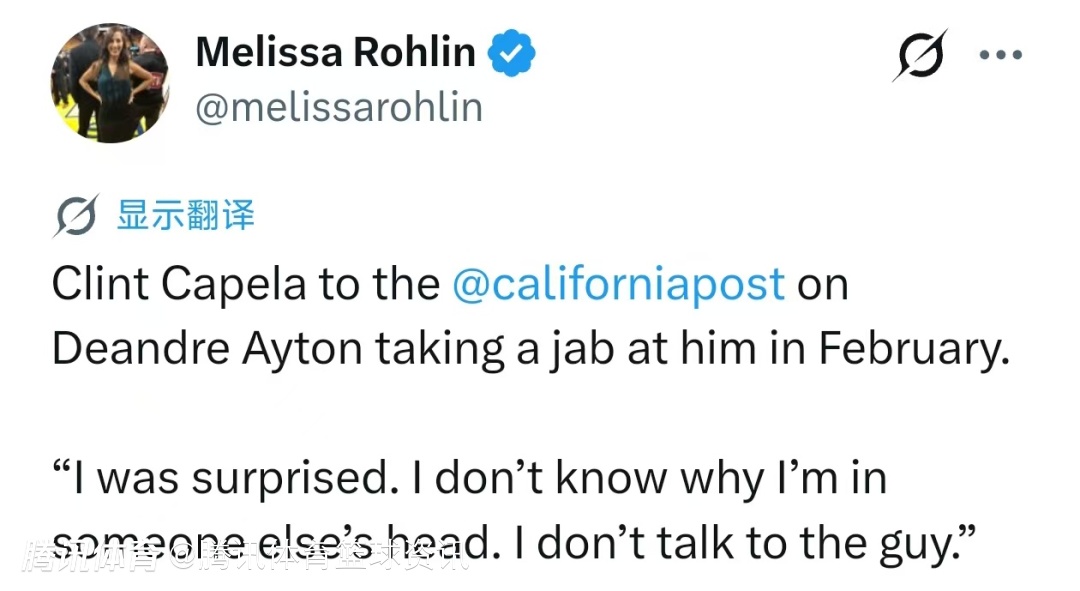Screen dimensions: 1080x591
Task: Open the @melissarohlin handle link
Action: (339, 107)
